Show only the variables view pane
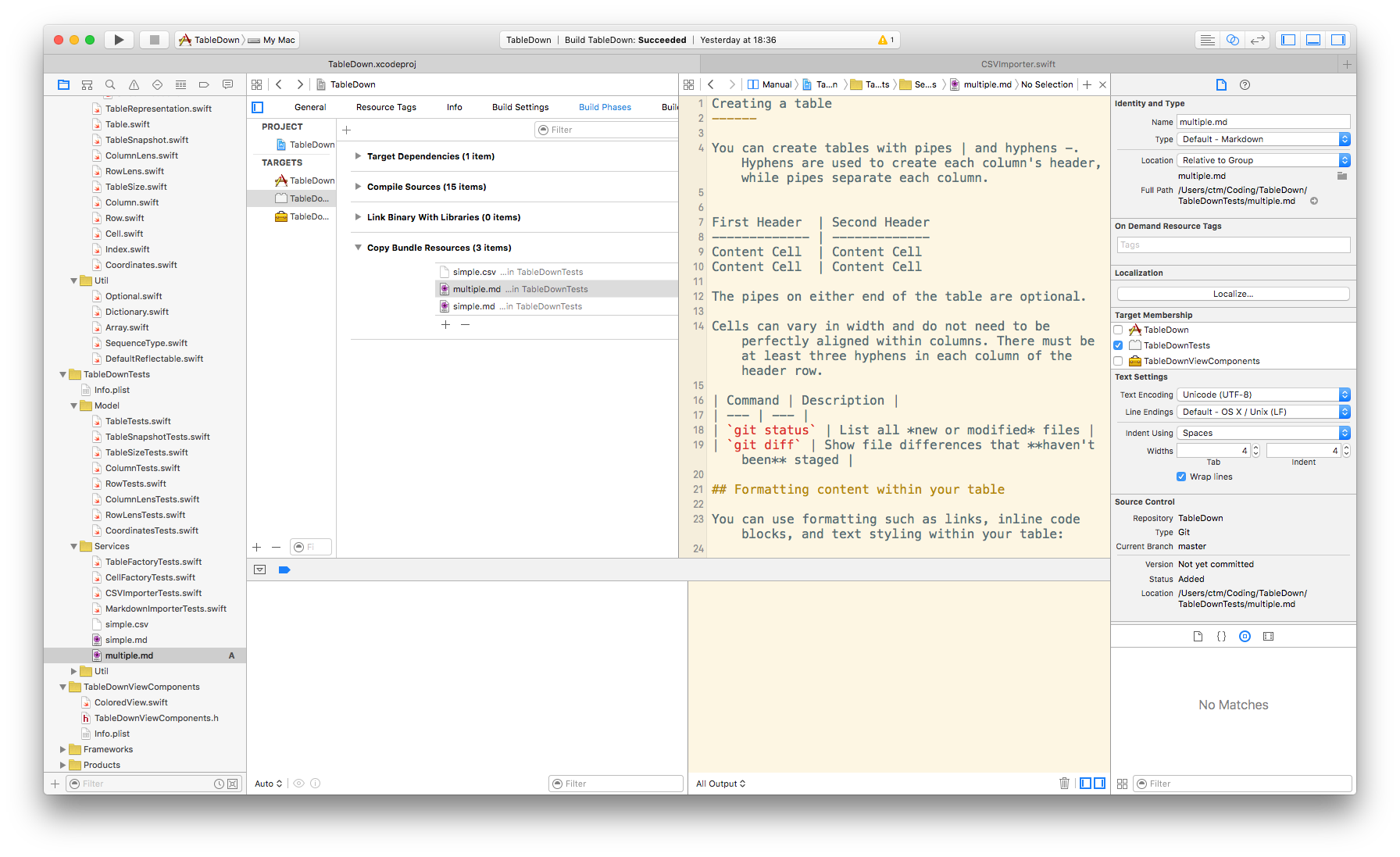1400x857 pixels. click(1085, 783)
